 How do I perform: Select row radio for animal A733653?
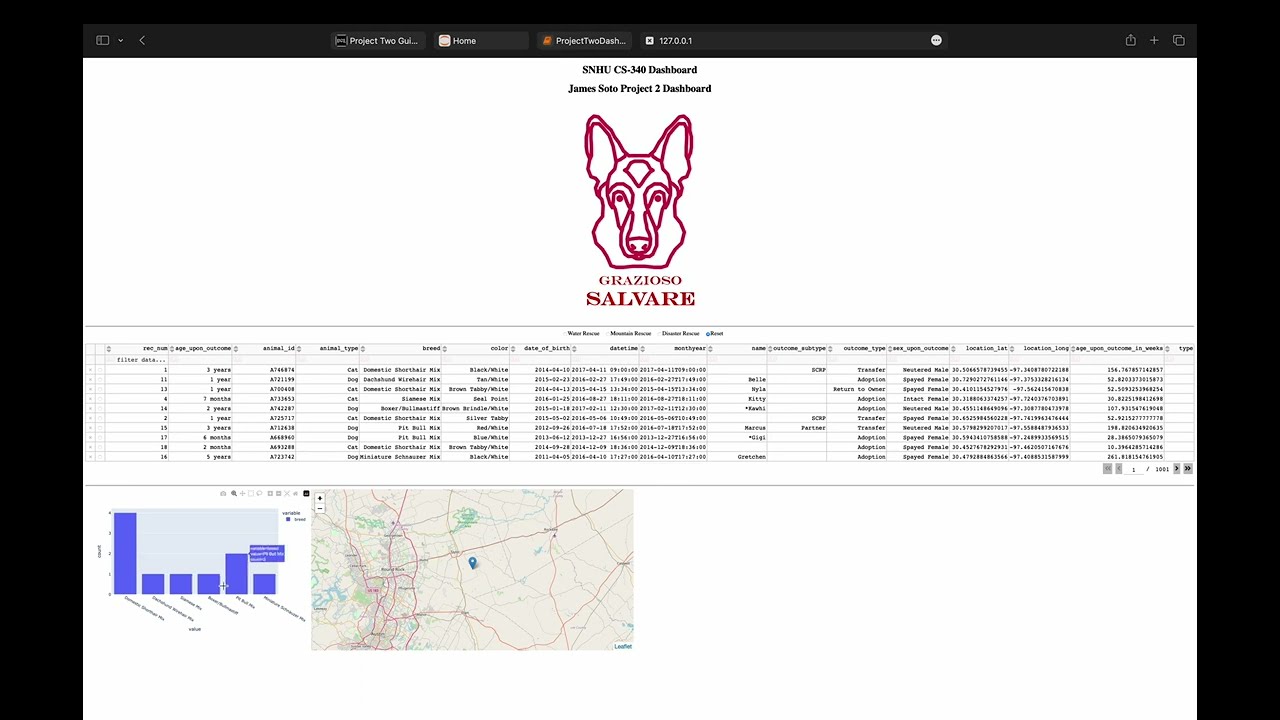click(100, 399)
